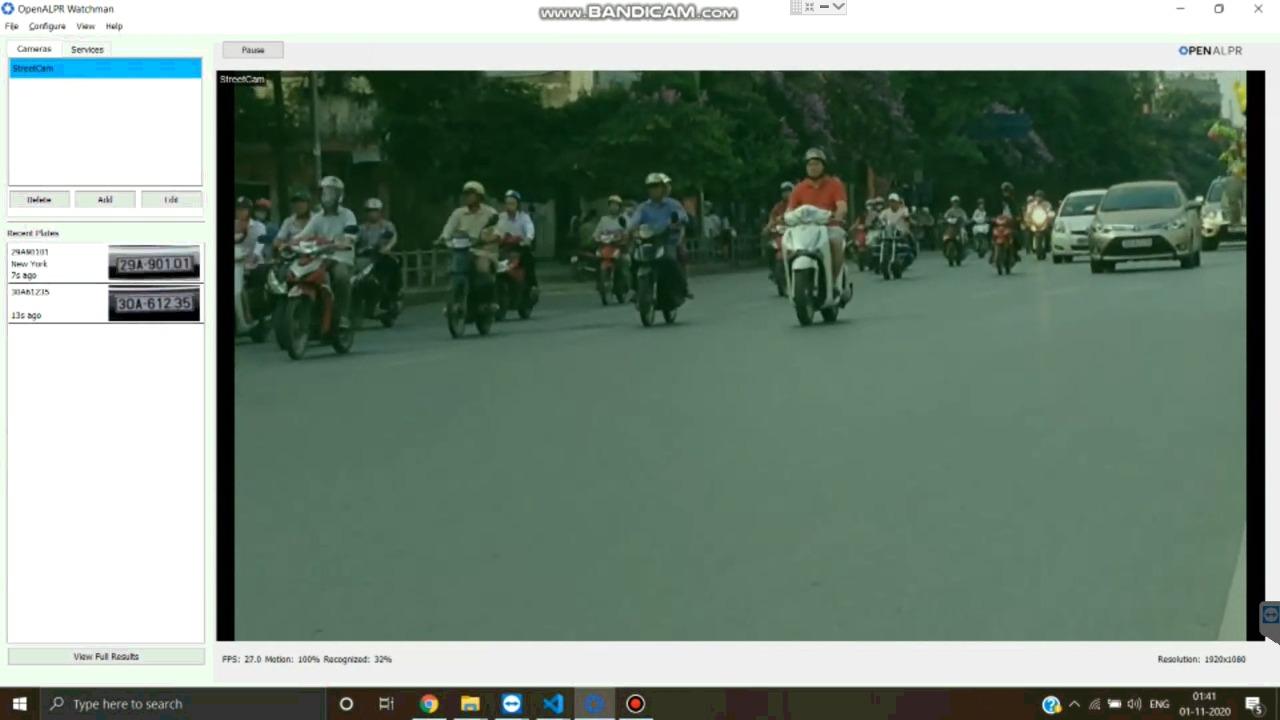This screenshot has height=720, width=1280.
Task: Open Task View
Action: coord(386,704)
